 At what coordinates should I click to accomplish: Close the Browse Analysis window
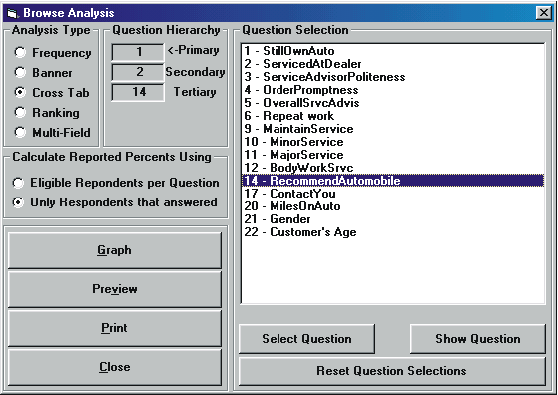click(x=543, y=13)
